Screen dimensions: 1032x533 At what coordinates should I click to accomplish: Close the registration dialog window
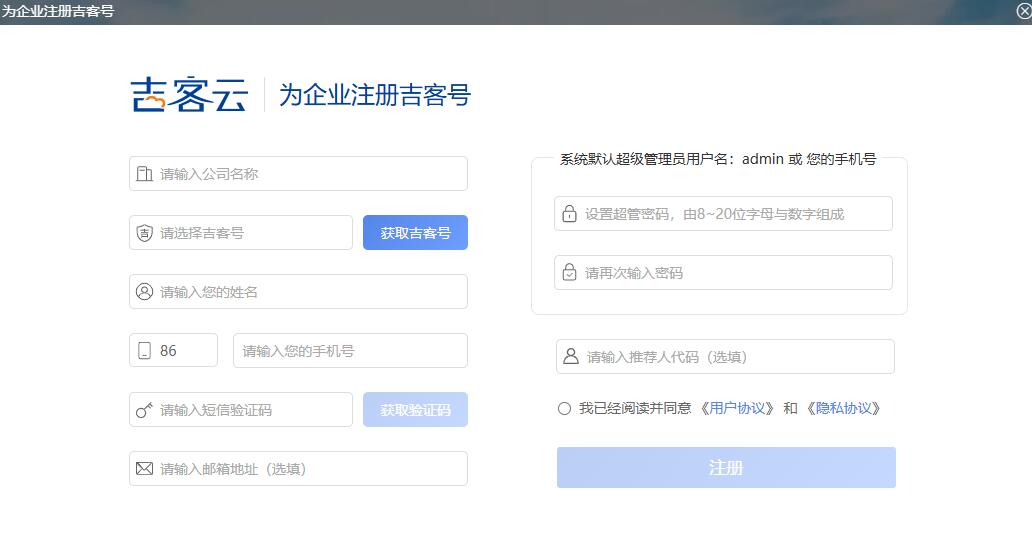click(x=1023, y=11)
